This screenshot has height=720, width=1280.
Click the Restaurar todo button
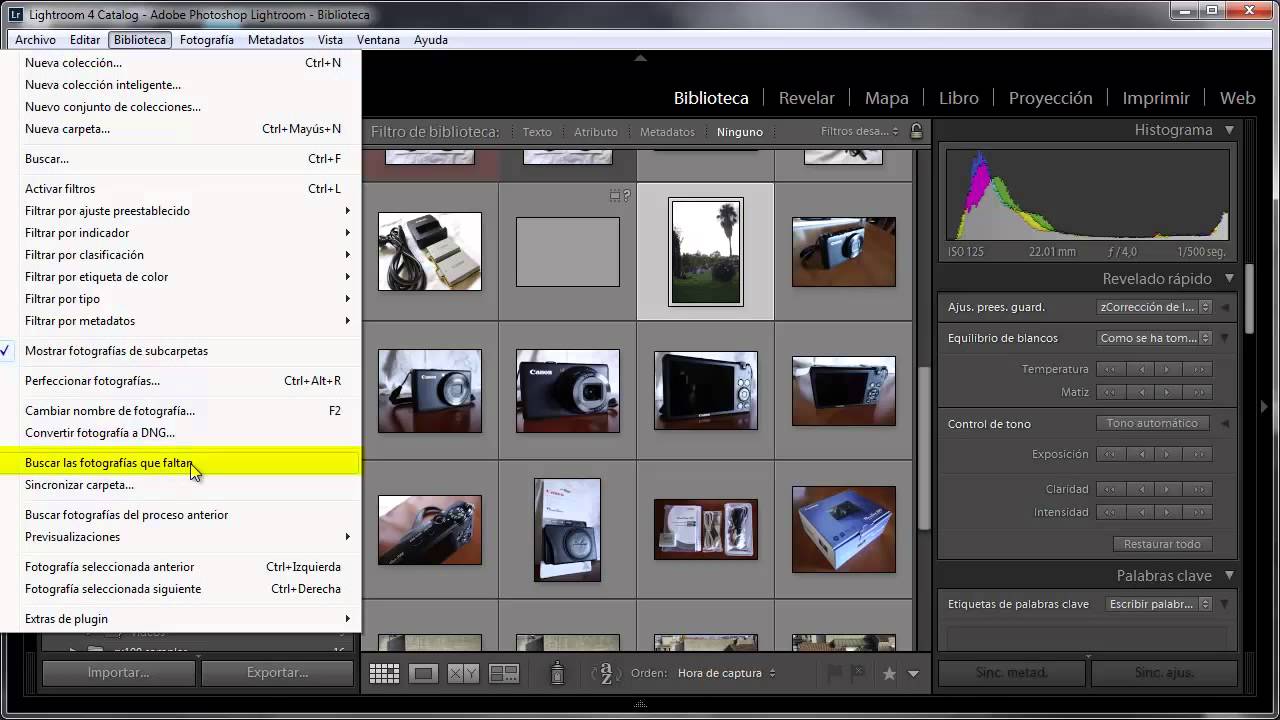pos(1162,544)
